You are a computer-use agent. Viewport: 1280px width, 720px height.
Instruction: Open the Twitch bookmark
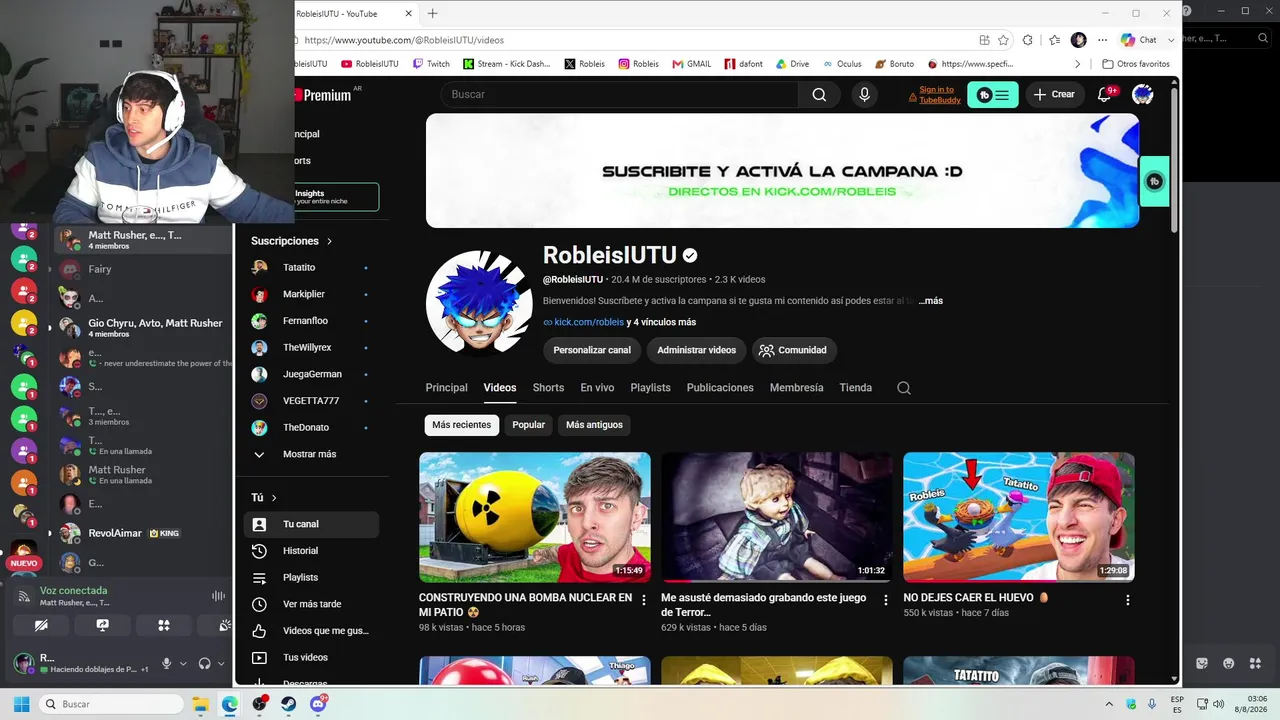pyautogui.click(x=432, y=64)
